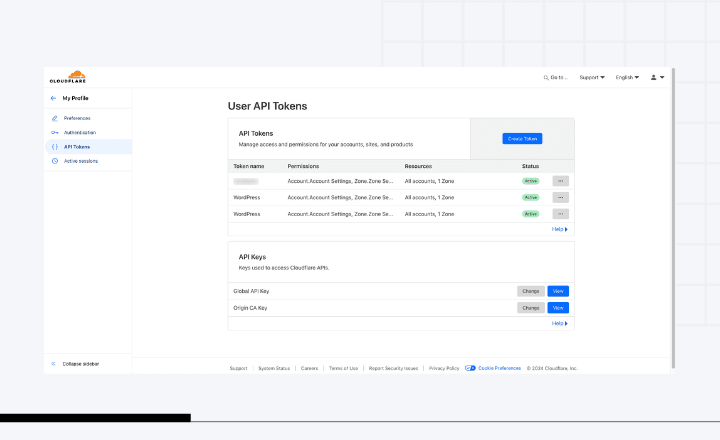Click the Go to search icon
The image size is (720, 440).
(x=547, y=77)
